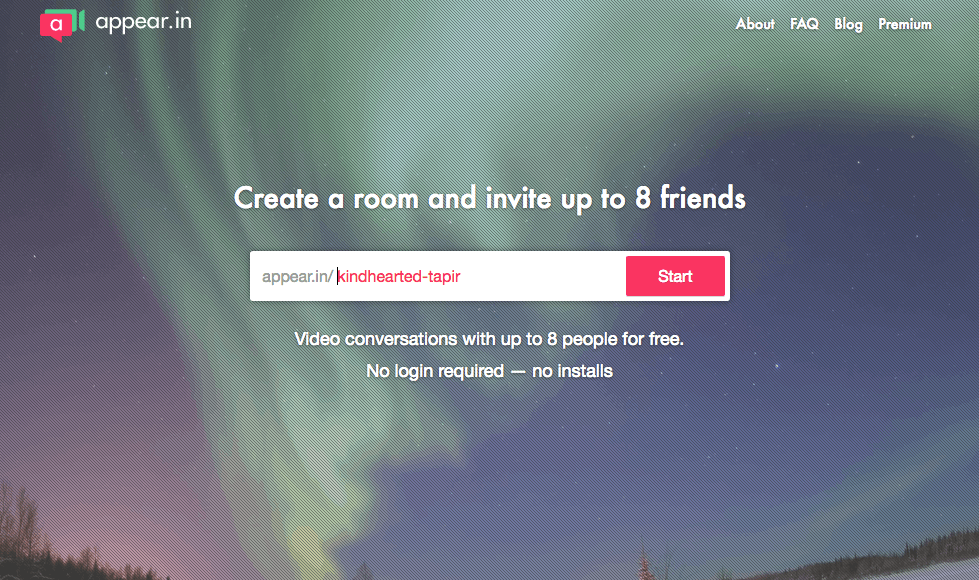The height and width of the screenshot is (580, 979).
Task: Click the bare trees at bottom left
Action: point(25,531)
